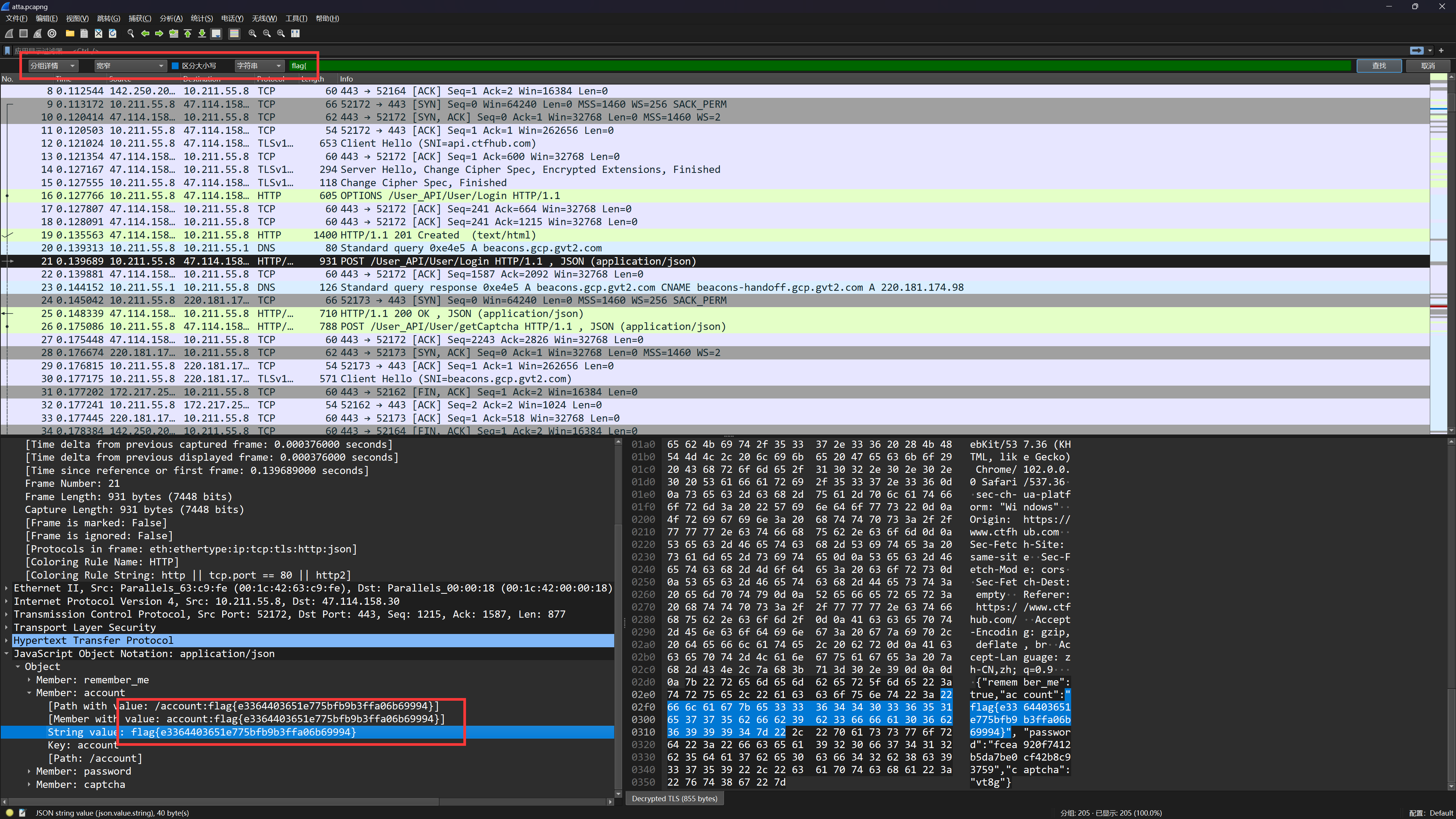Click the add filter button plus icon

tap(1441, 50)
